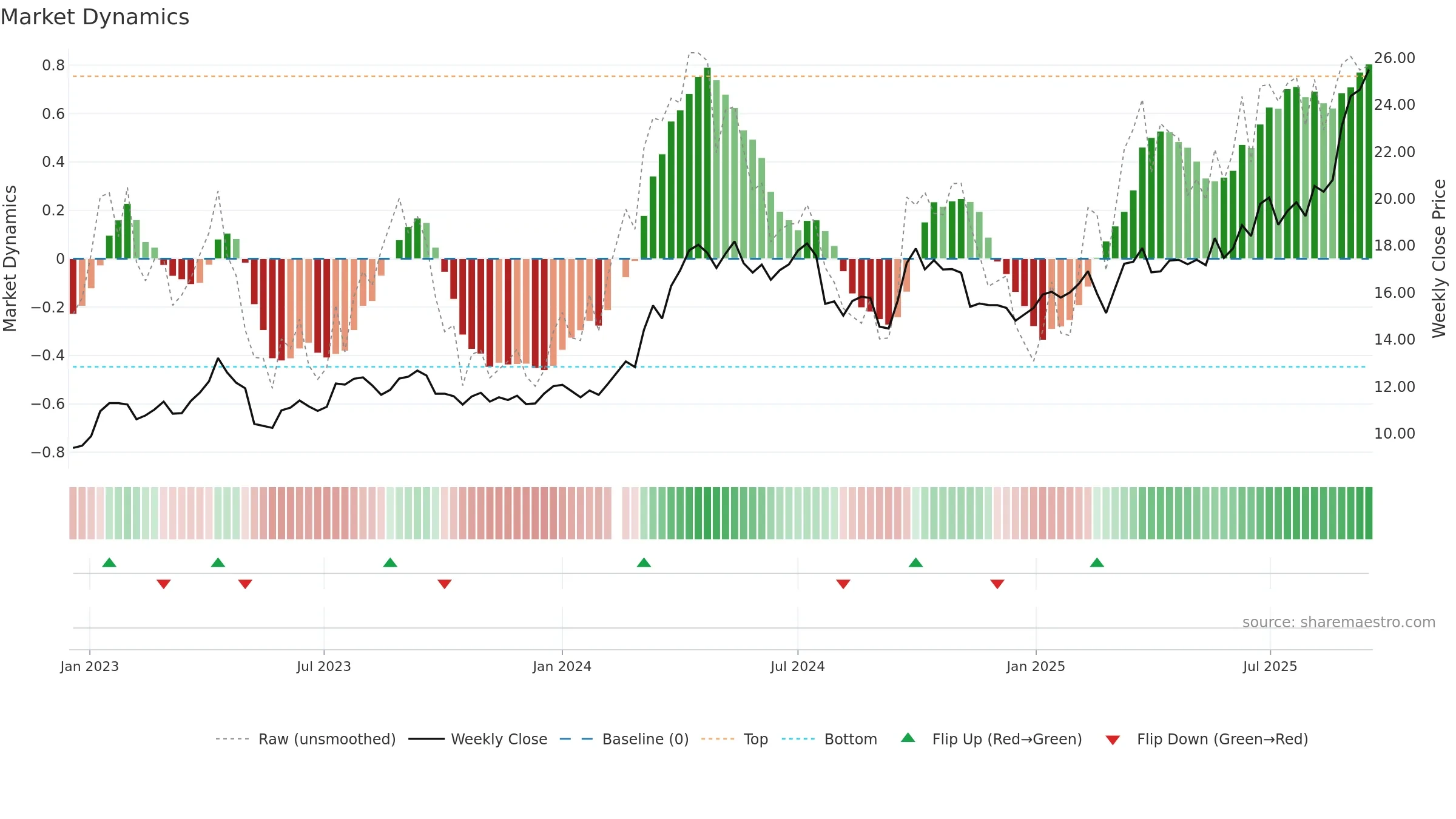Click the source: sharemaestro.com text
Screen dimensions: 1456x819
pos(1339,622)
